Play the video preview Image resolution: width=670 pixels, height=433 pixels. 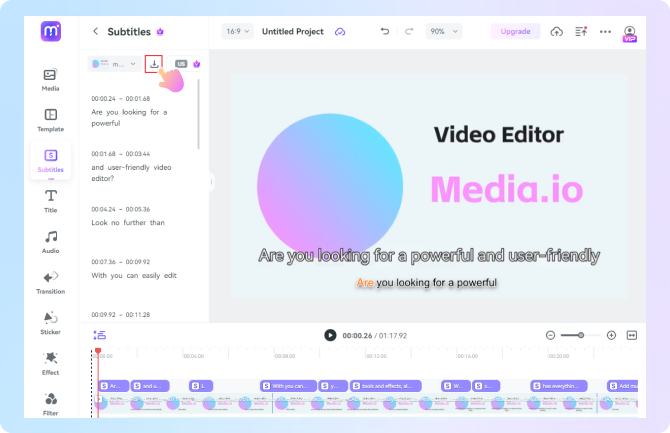pyautogui.click(x=330, y=335)
